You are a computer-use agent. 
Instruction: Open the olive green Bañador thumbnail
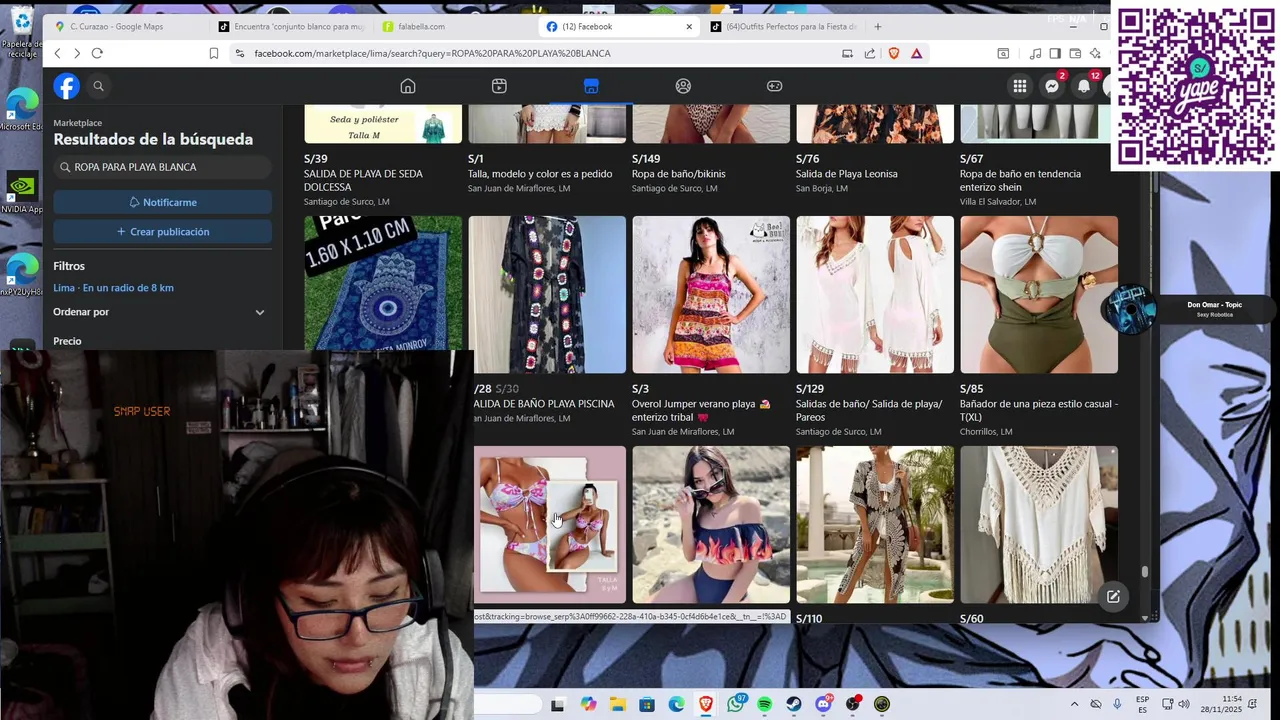[1039, 295]
